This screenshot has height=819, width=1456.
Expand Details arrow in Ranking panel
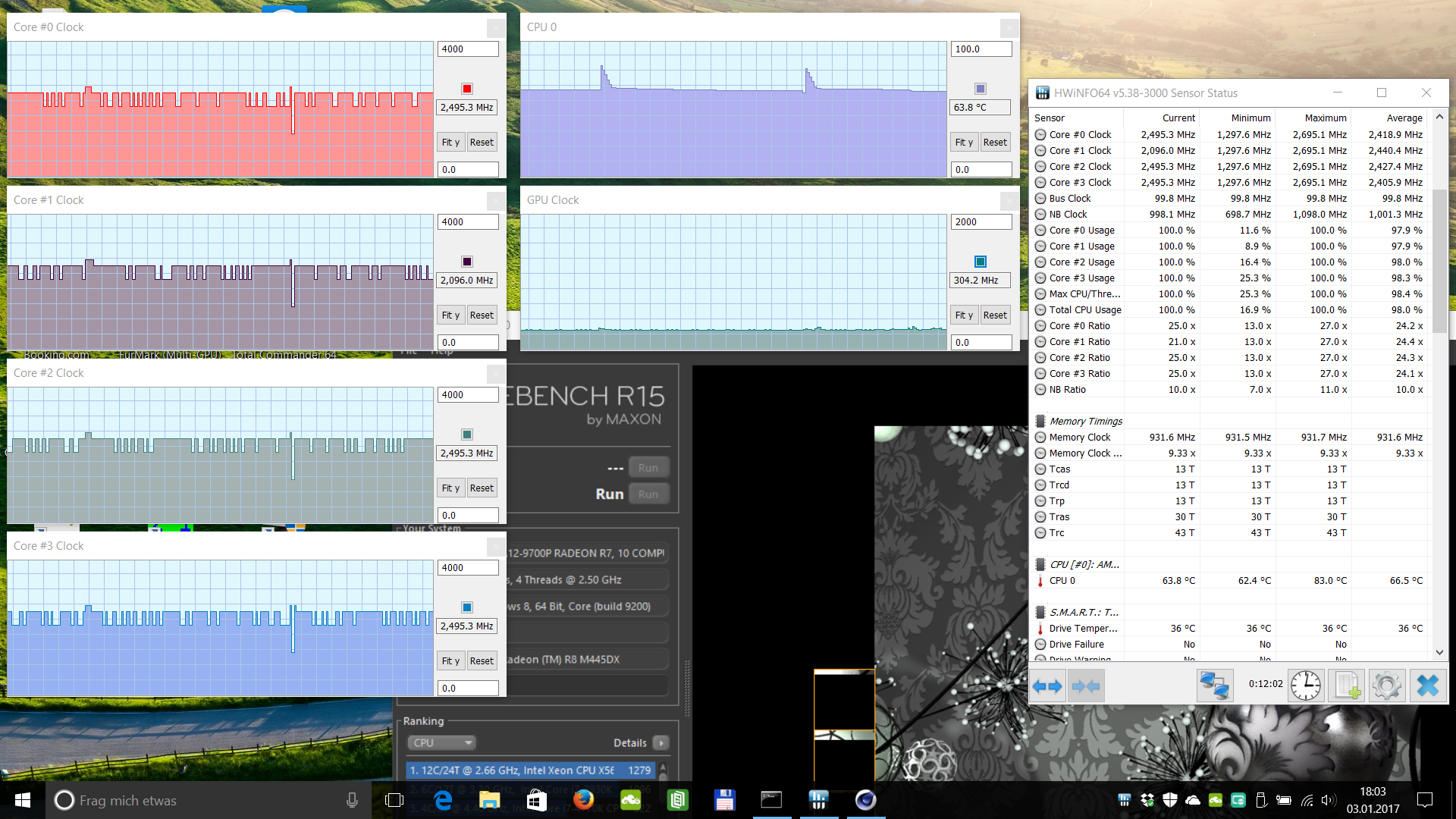(661, 742)
